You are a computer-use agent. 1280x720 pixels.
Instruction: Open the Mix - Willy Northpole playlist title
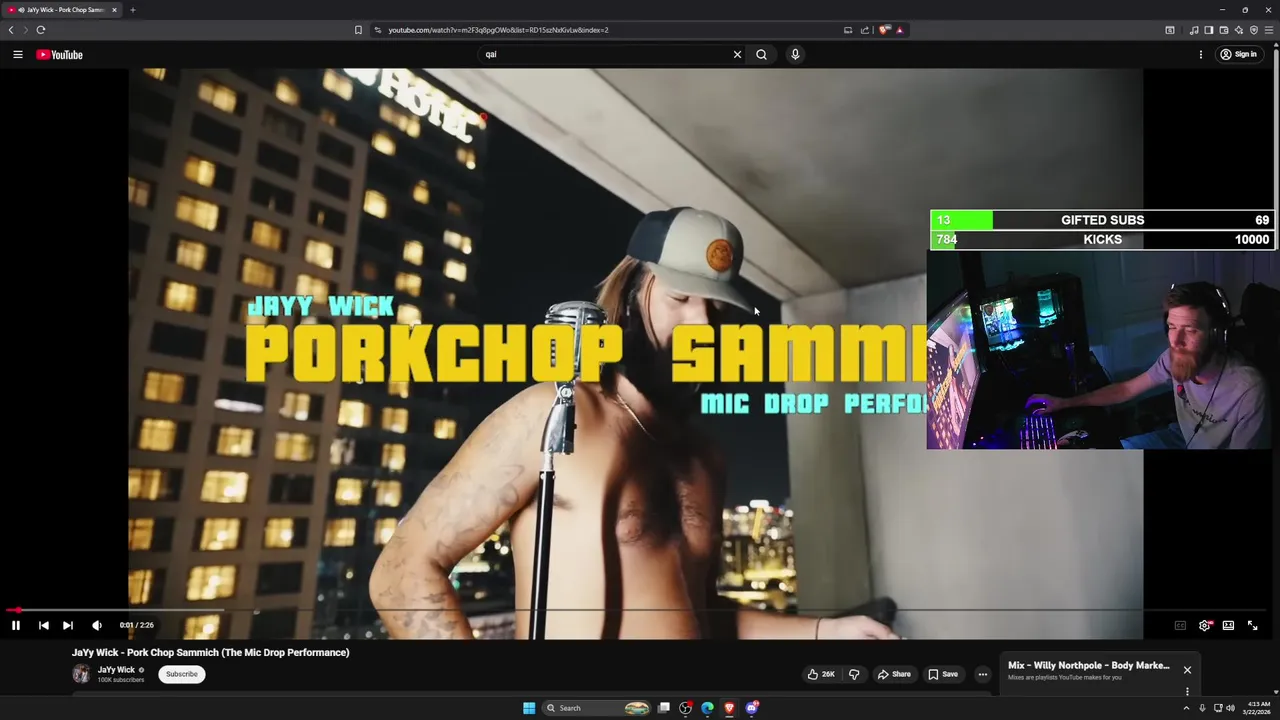tap(1089, 665)
